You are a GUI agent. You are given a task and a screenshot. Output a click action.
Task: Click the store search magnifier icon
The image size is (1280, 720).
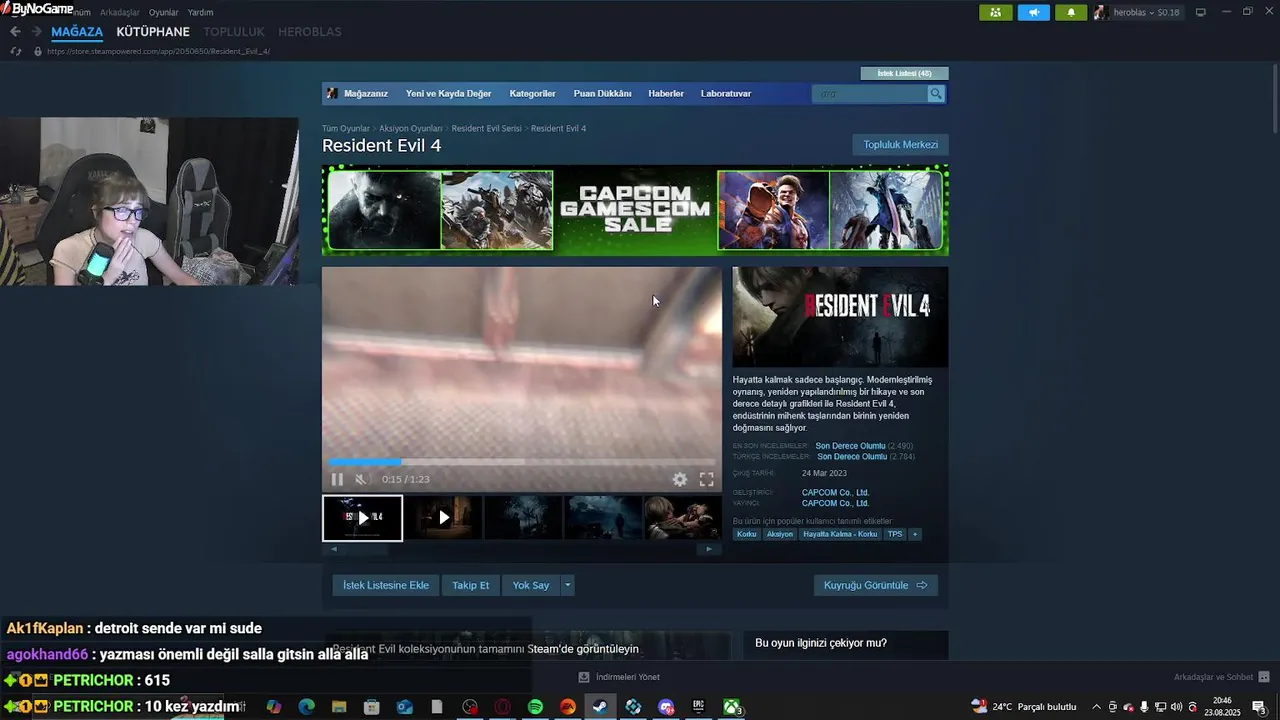[x=936, y=93]
